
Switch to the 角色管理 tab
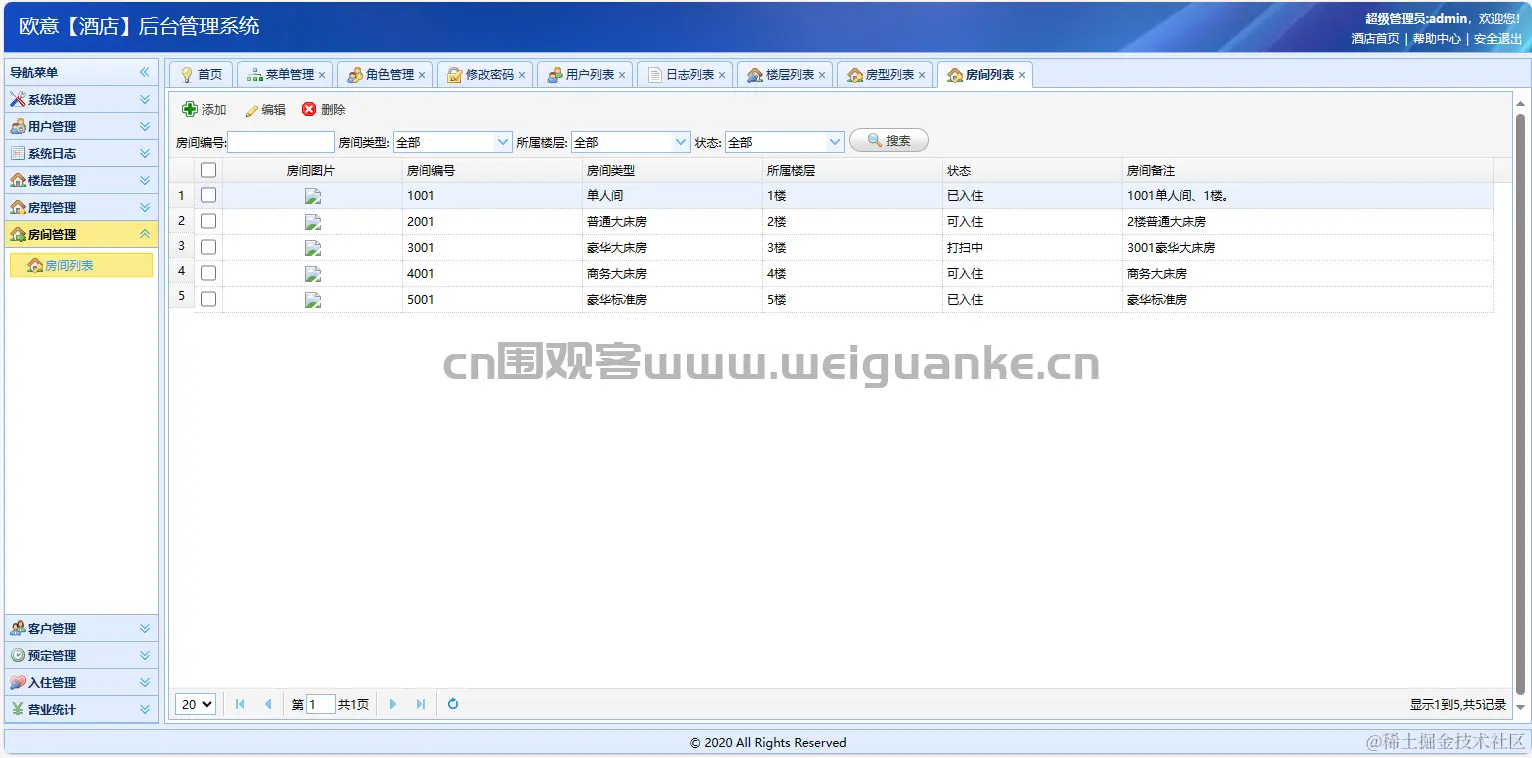385,75
